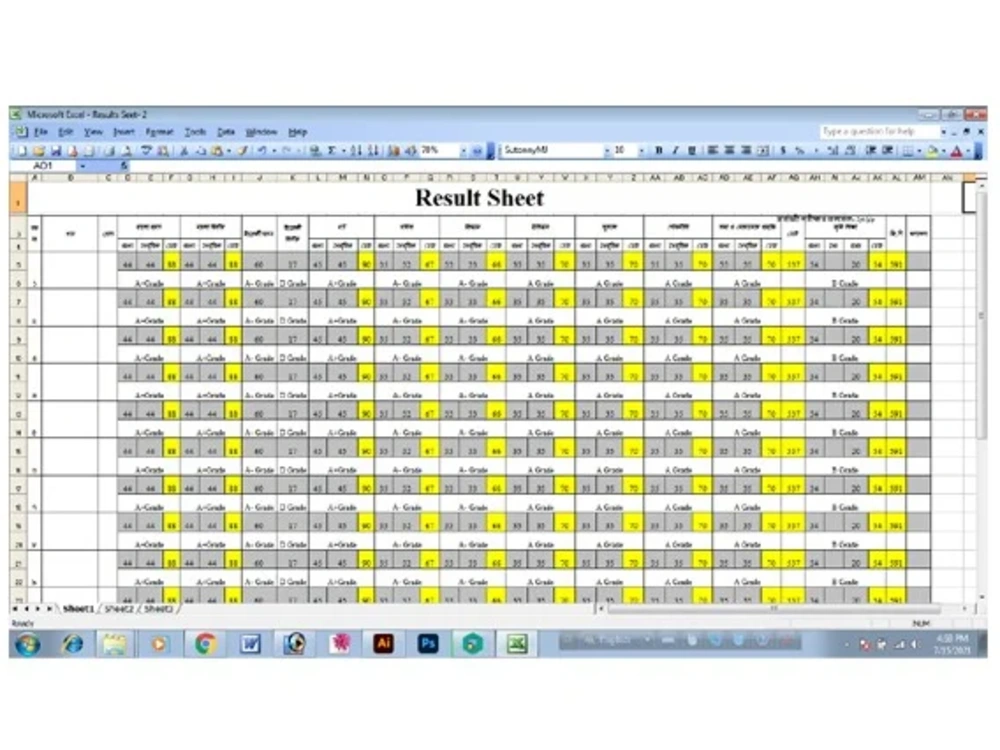Expand the Undo history dropdown arrow
The image size is (1000, 750).
pyautogui.click(x=274, y=151)
